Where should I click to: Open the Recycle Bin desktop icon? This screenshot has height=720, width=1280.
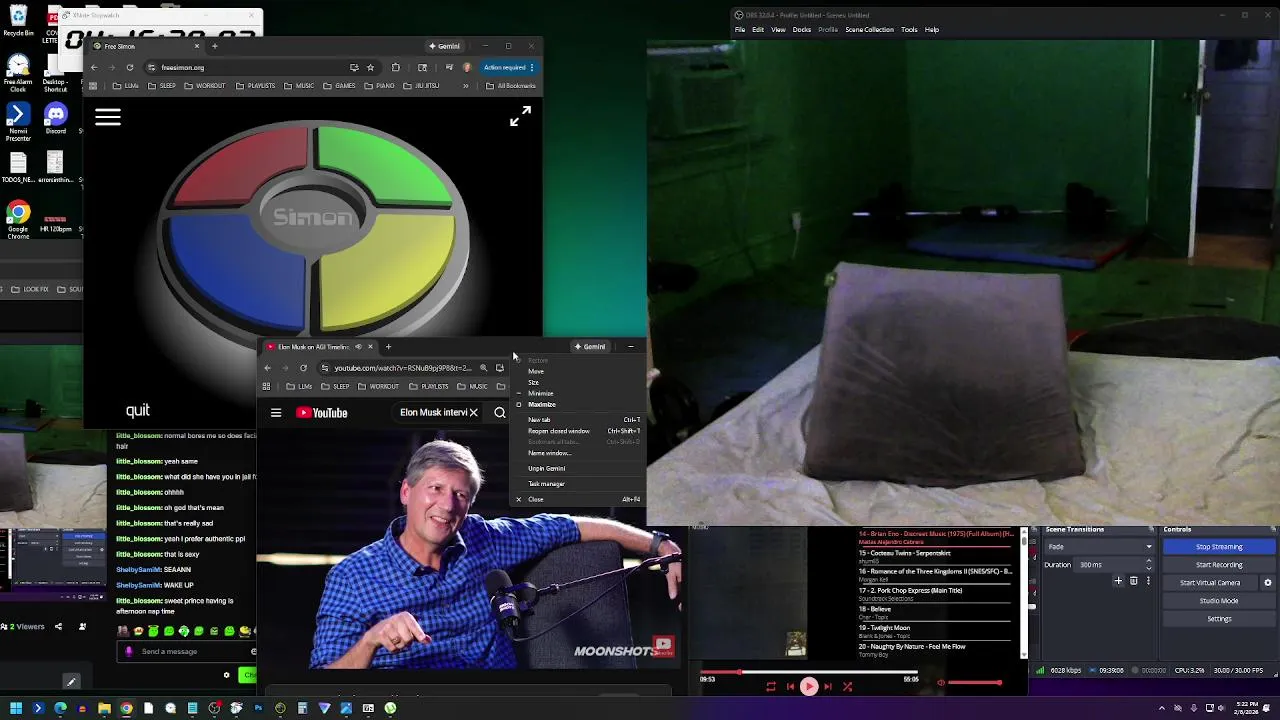pyautogui.click(x=18, y=22)
